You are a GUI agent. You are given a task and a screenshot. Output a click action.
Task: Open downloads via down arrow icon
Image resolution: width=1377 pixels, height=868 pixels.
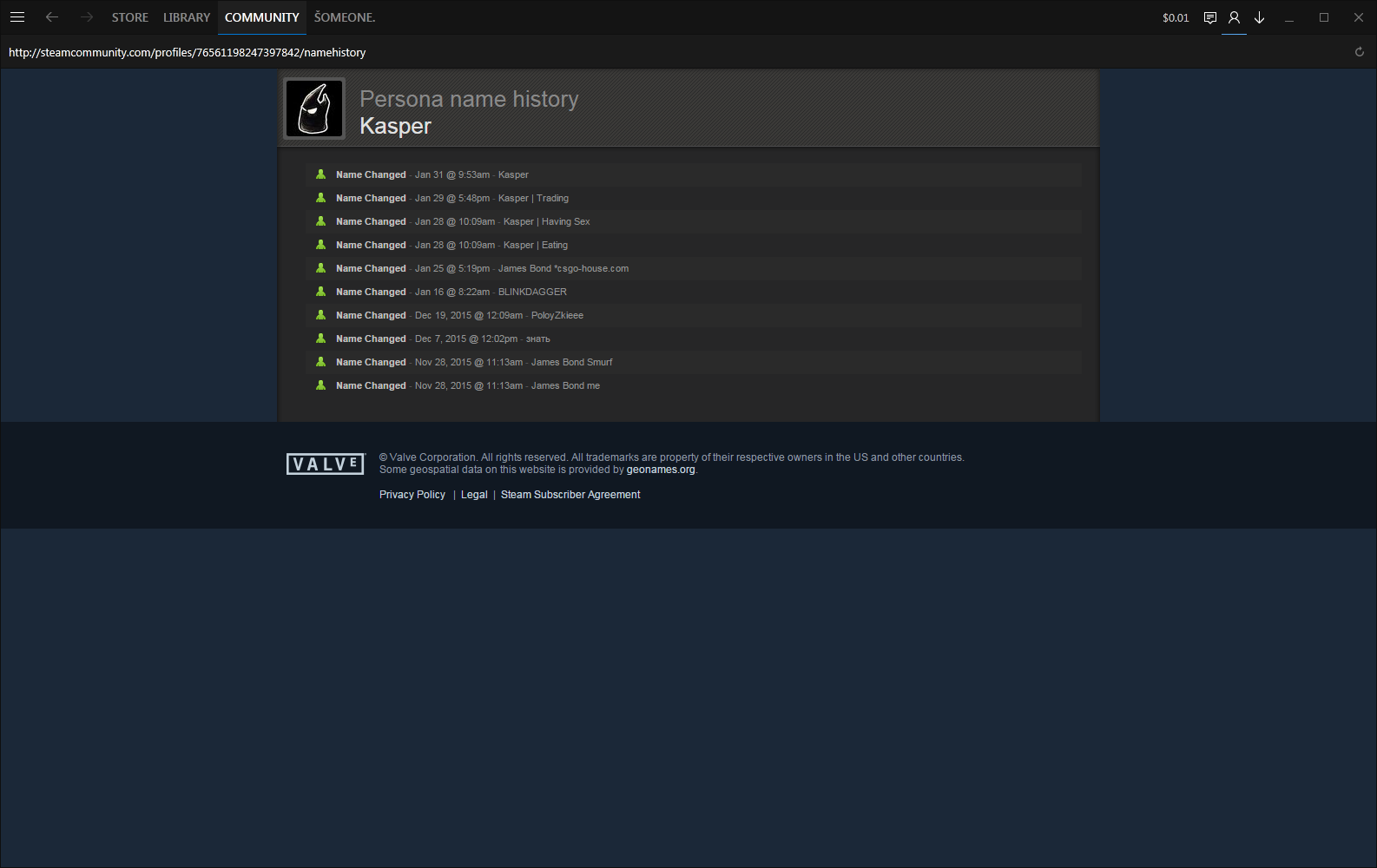coord(1259,17)
